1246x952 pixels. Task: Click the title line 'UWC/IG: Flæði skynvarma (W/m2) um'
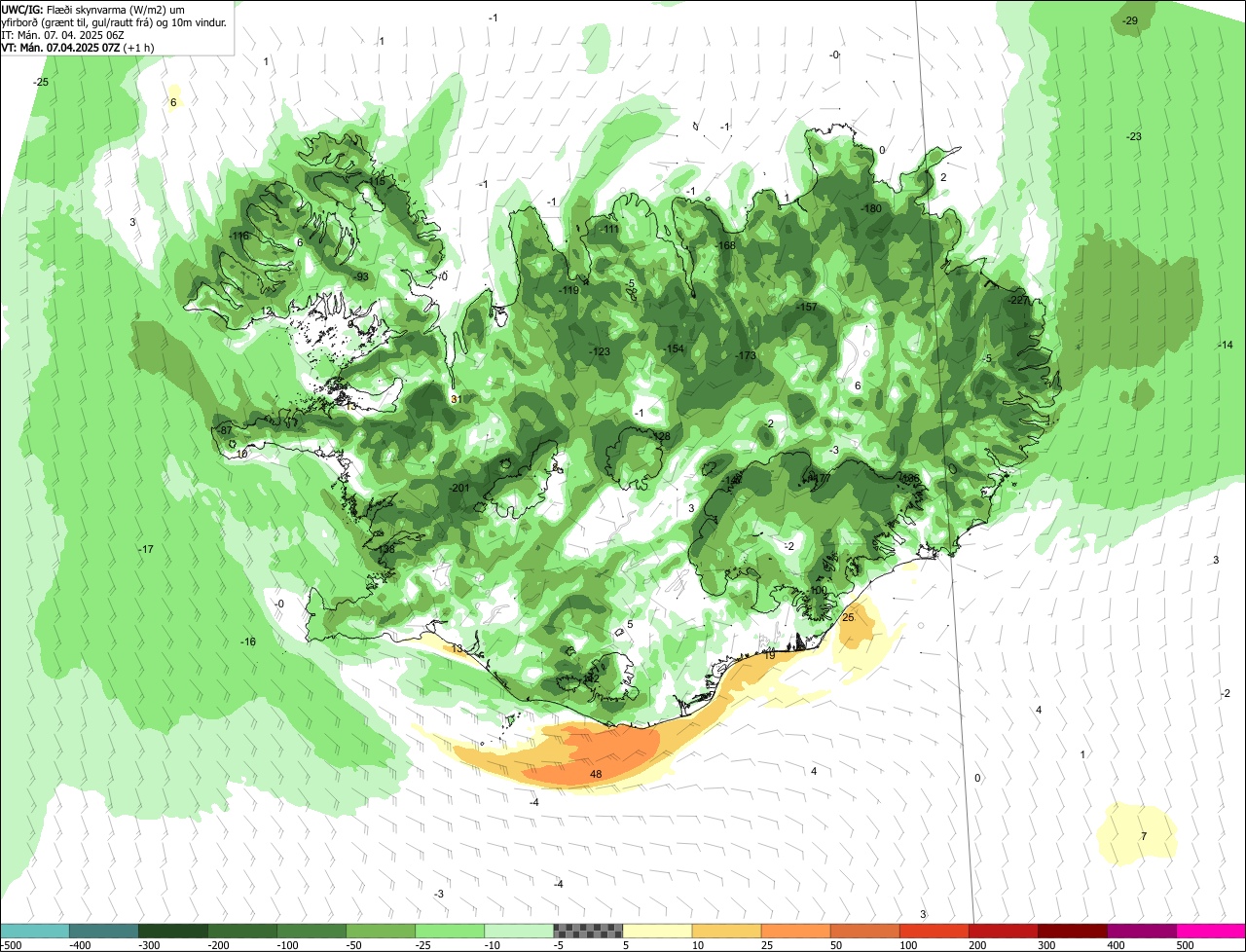[x=92, y=9]
